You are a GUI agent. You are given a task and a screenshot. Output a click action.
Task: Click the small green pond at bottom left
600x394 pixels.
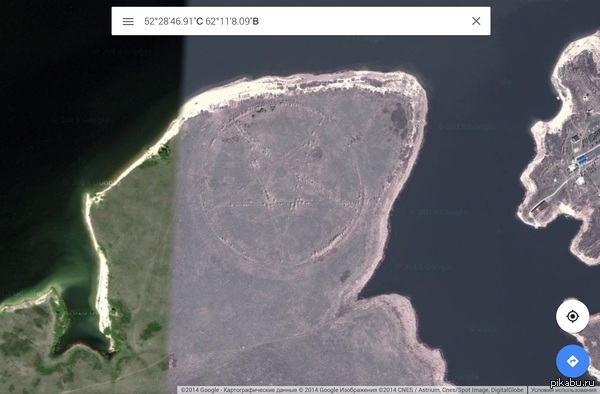[82, 323]
